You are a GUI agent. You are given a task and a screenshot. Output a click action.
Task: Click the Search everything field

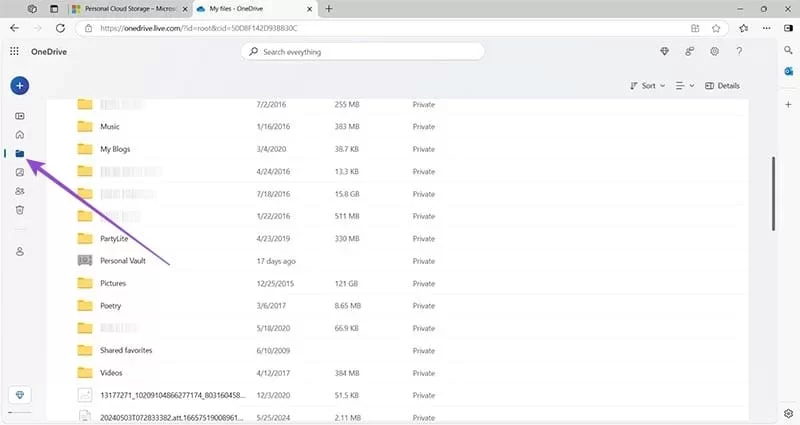coord(363,51)
